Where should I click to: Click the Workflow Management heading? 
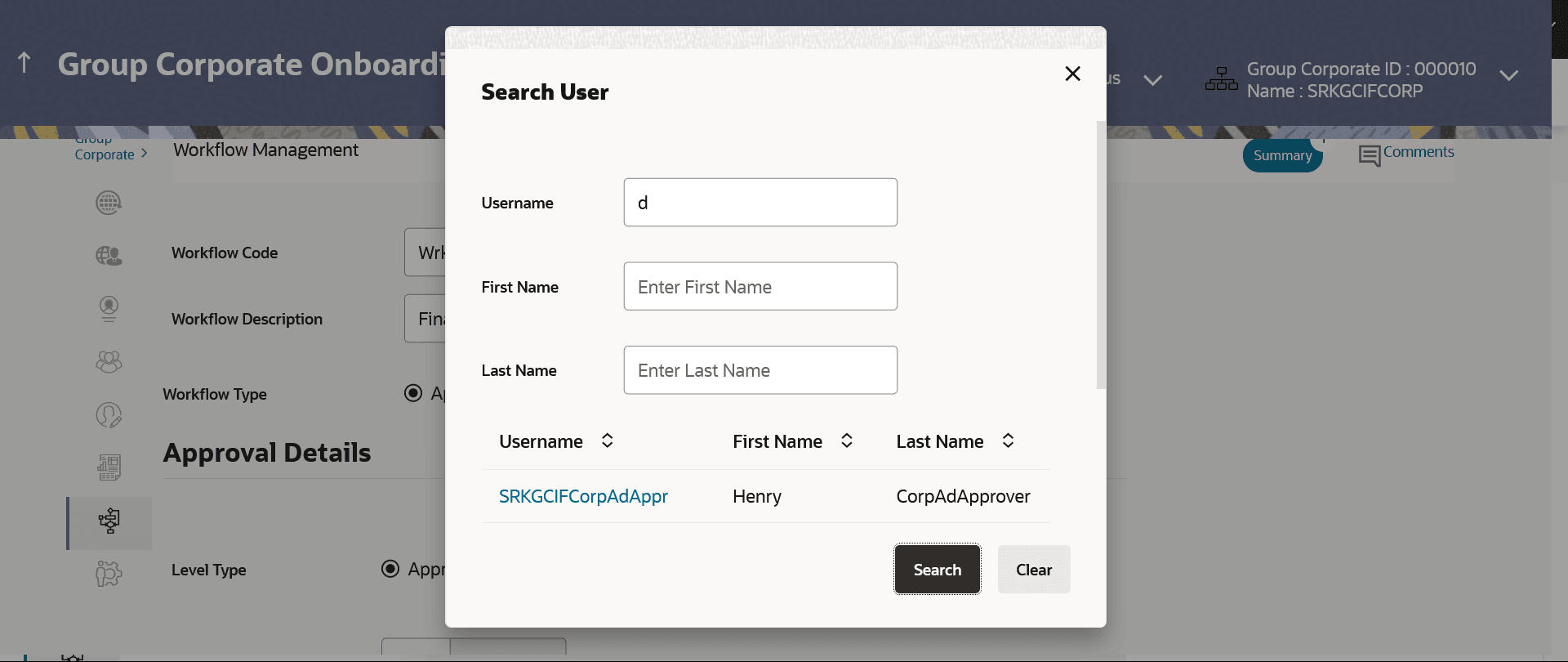(x=265, y=150)
